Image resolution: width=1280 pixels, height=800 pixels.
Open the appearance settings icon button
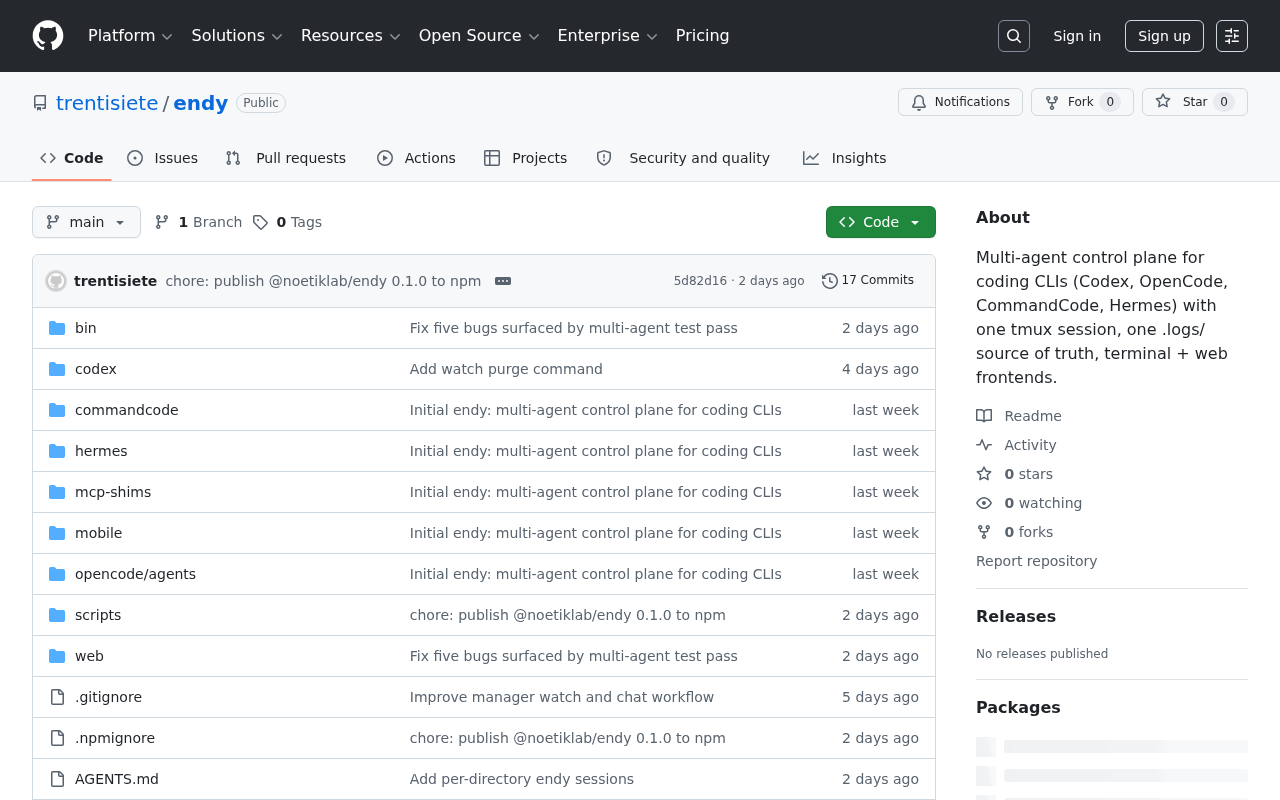click(x=1232, y=36)
